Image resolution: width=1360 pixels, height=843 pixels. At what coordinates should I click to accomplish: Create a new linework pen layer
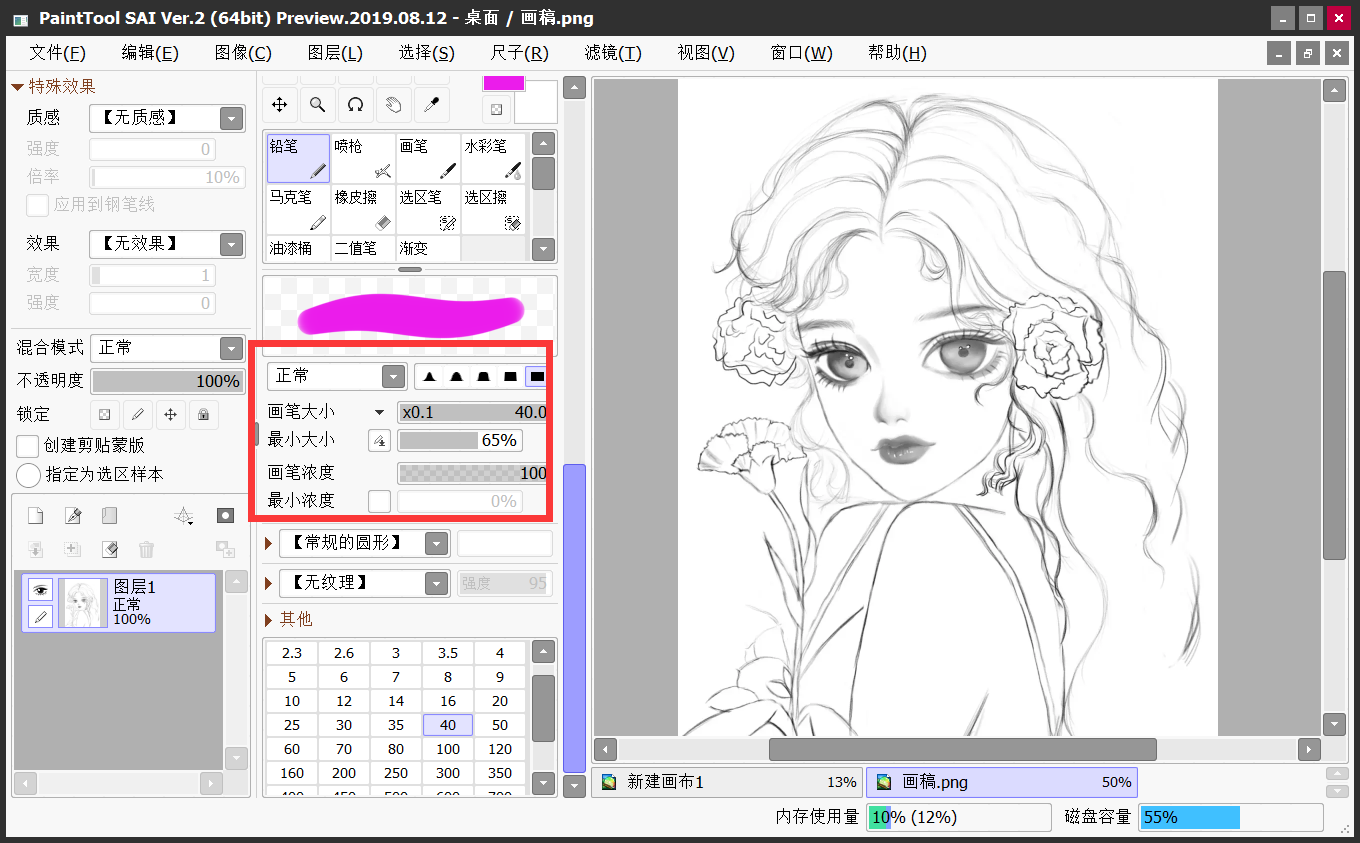pos(72,516)
